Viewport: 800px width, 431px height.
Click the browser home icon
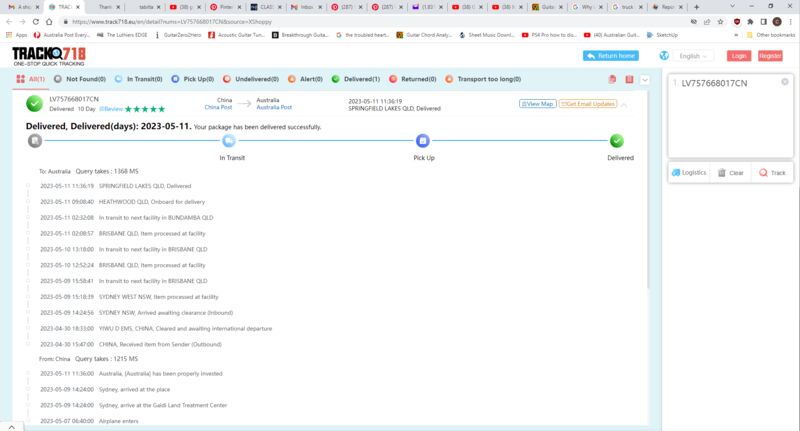tap(49, 22)
